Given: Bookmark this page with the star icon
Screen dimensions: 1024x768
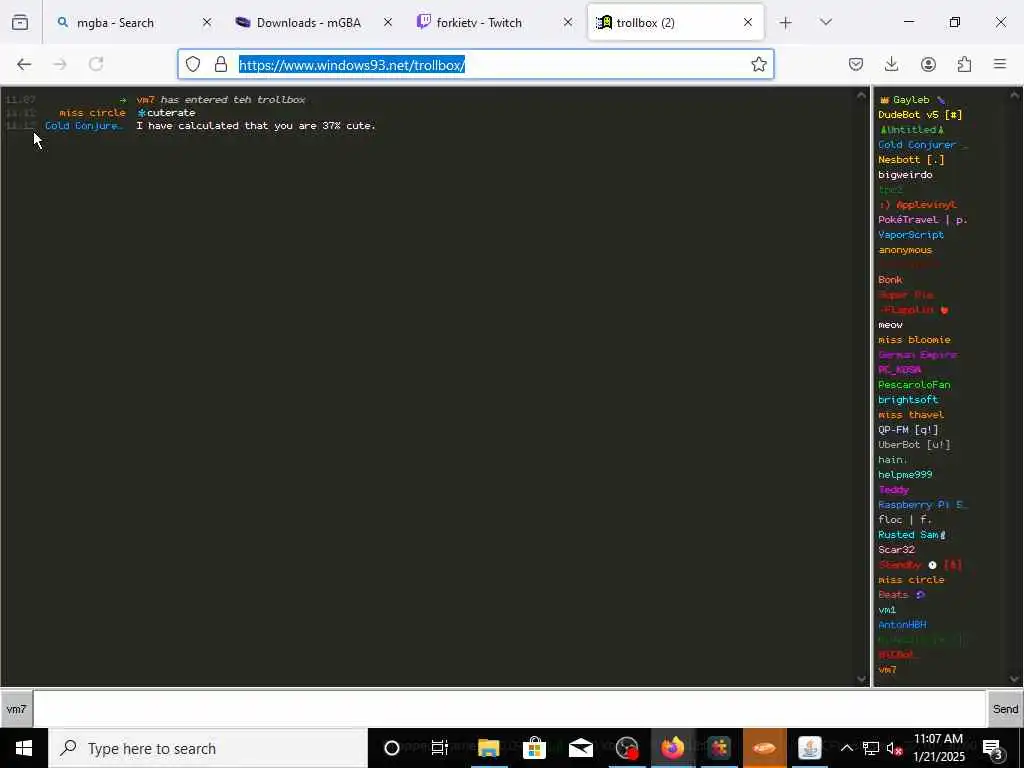Looking at the screenshot, I should (758, 64).
